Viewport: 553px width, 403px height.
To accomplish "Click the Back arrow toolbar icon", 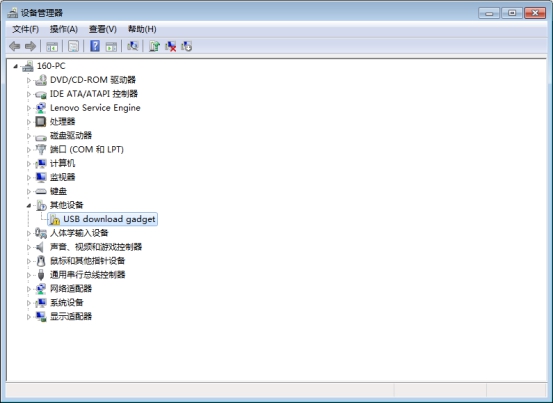I will tap(14, 46).
